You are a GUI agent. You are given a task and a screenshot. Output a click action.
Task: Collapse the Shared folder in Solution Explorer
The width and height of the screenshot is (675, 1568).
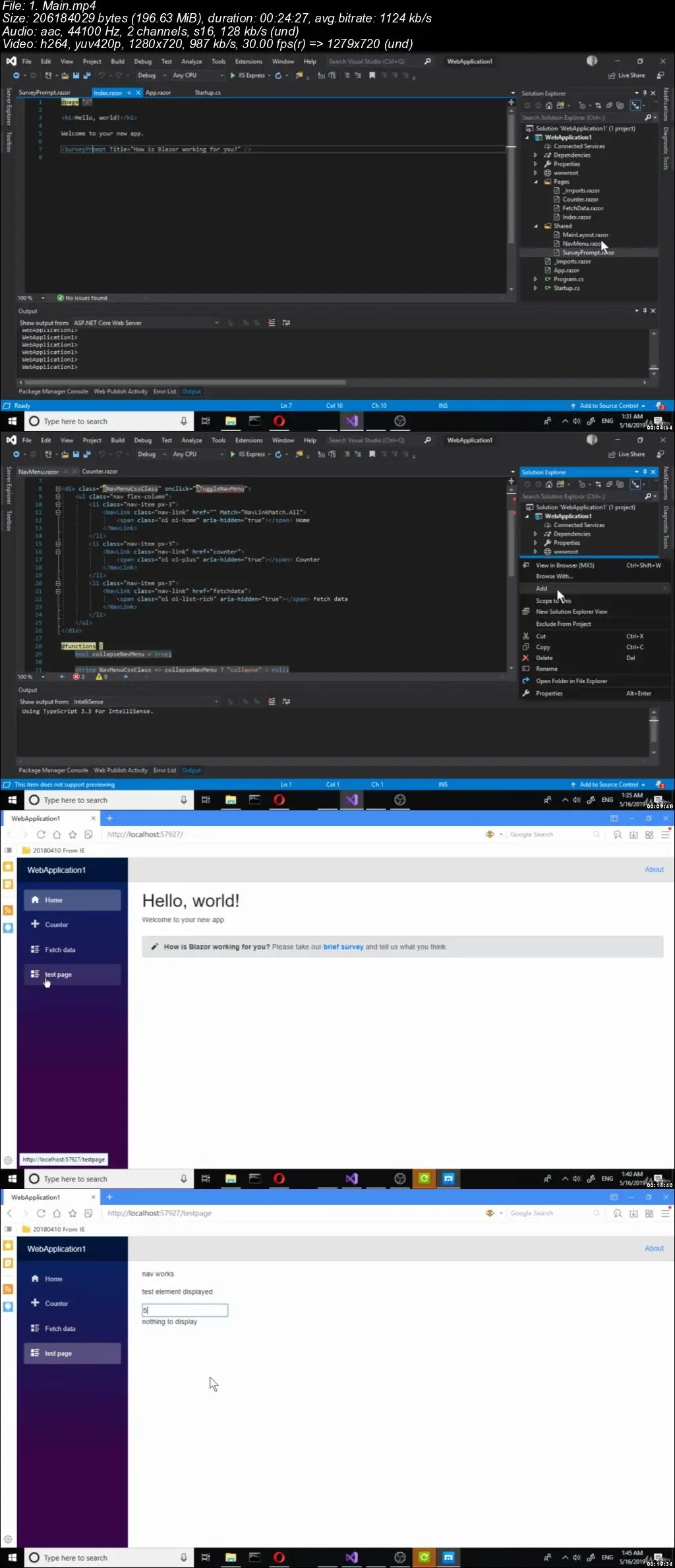coord(535,226)
